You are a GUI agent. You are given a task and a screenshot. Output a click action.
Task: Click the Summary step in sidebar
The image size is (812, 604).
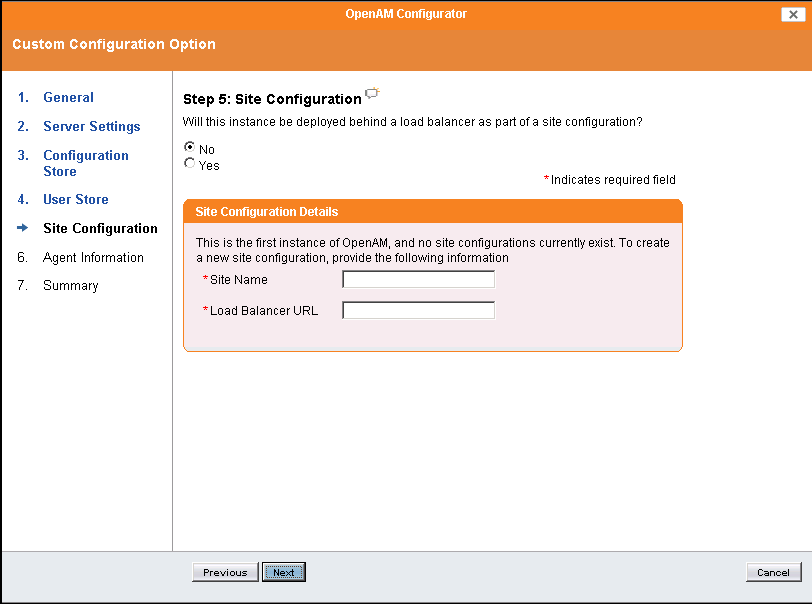point(70,285)
